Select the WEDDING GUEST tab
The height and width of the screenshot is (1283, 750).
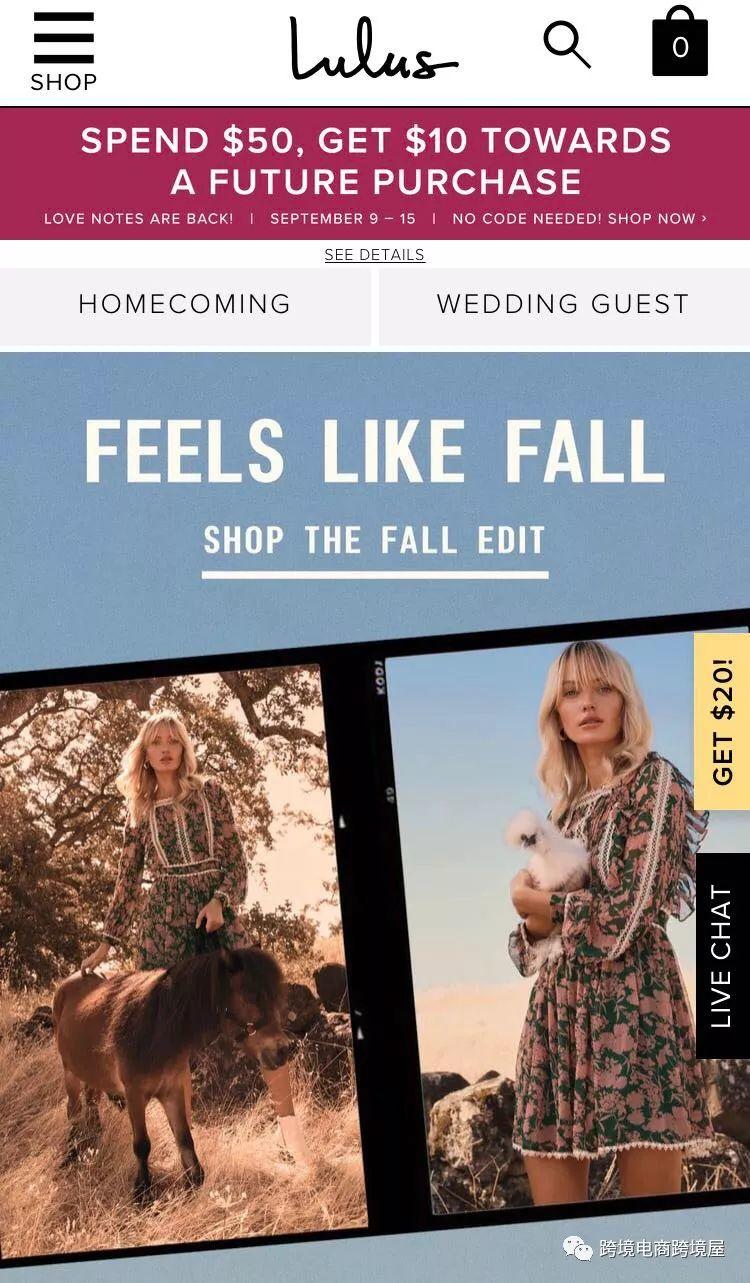point(564,304)
